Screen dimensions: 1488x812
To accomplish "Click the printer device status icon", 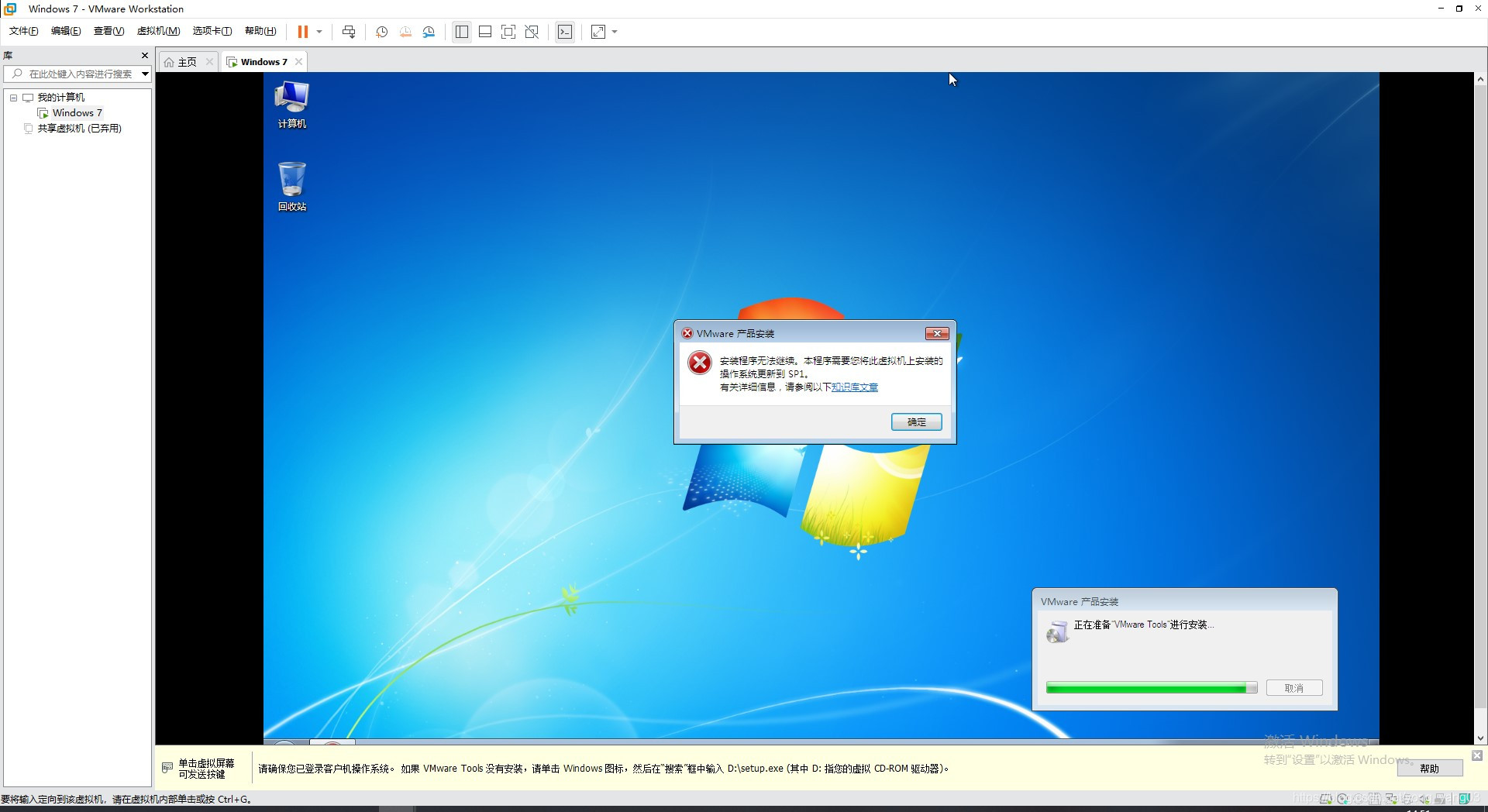I will 1407,799.
